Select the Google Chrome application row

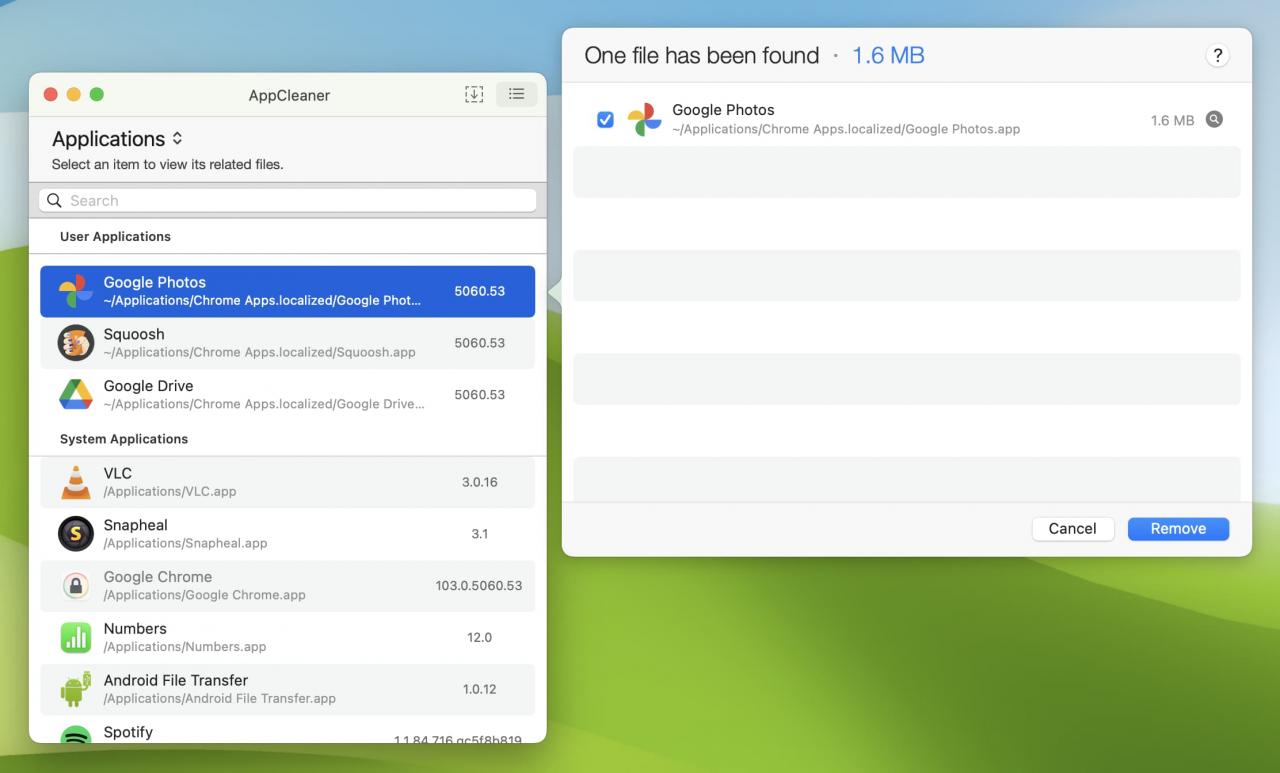click(288, 586)
